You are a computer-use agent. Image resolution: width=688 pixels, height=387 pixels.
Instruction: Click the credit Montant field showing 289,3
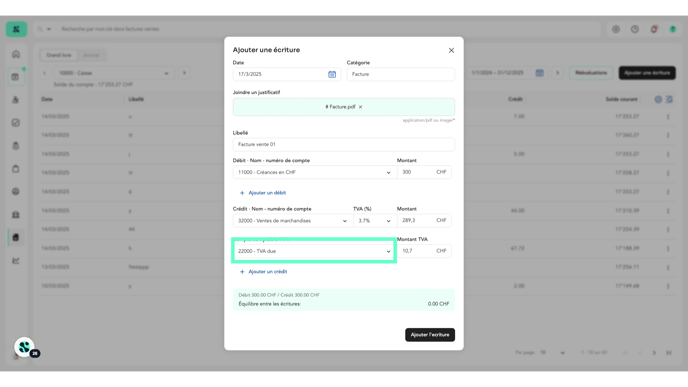pos(424,221)
